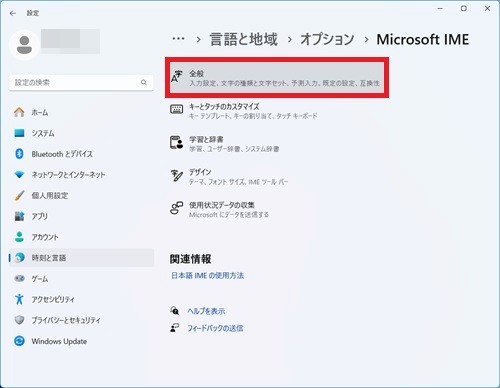The width and height of the screenshot is (500, 388).
Task: Open Windows Update page
Action: tap(82, 341)
